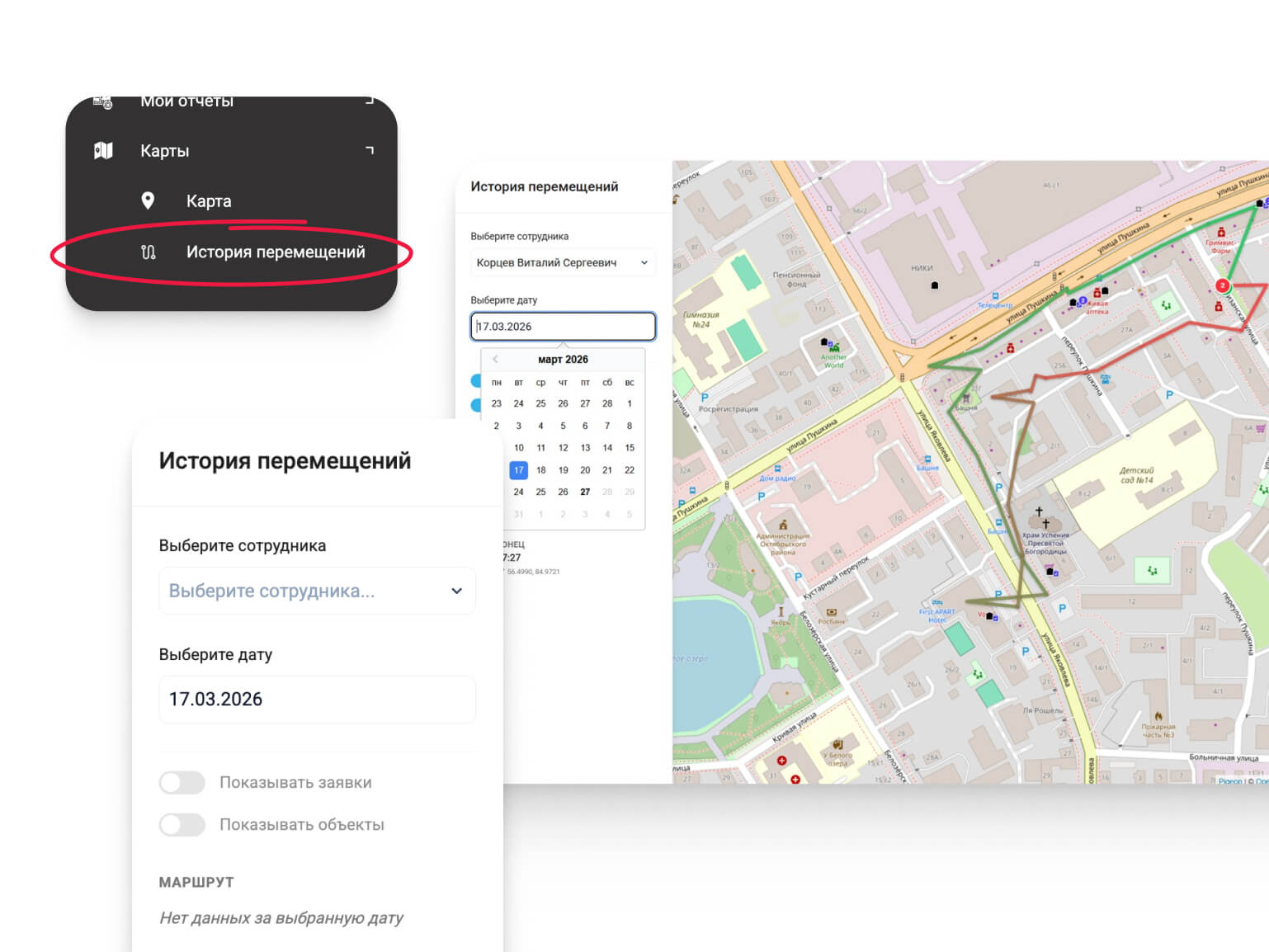Choose day 14 in the calendar
This screenshot has width=1269, height=952.
607,447
